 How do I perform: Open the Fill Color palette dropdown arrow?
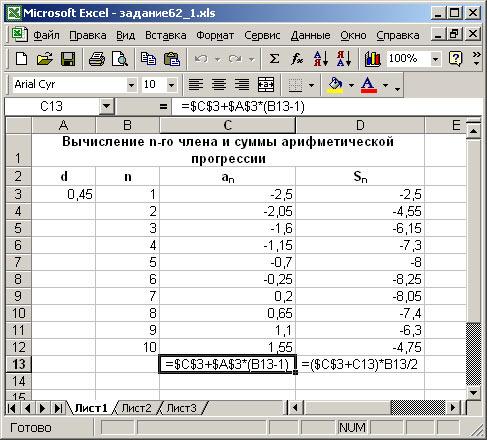pos(351,85)
